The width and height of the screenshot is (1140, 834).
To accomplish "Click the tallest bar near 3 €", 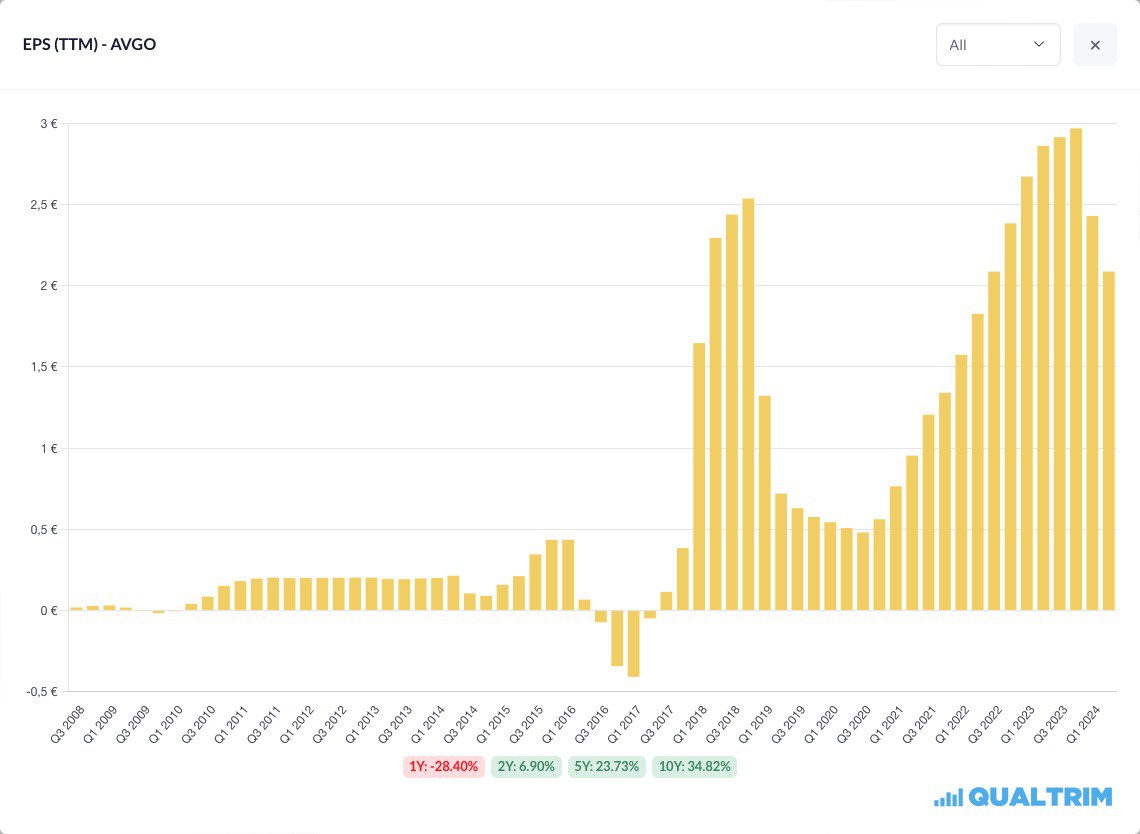I will [x=1076, y=368].
